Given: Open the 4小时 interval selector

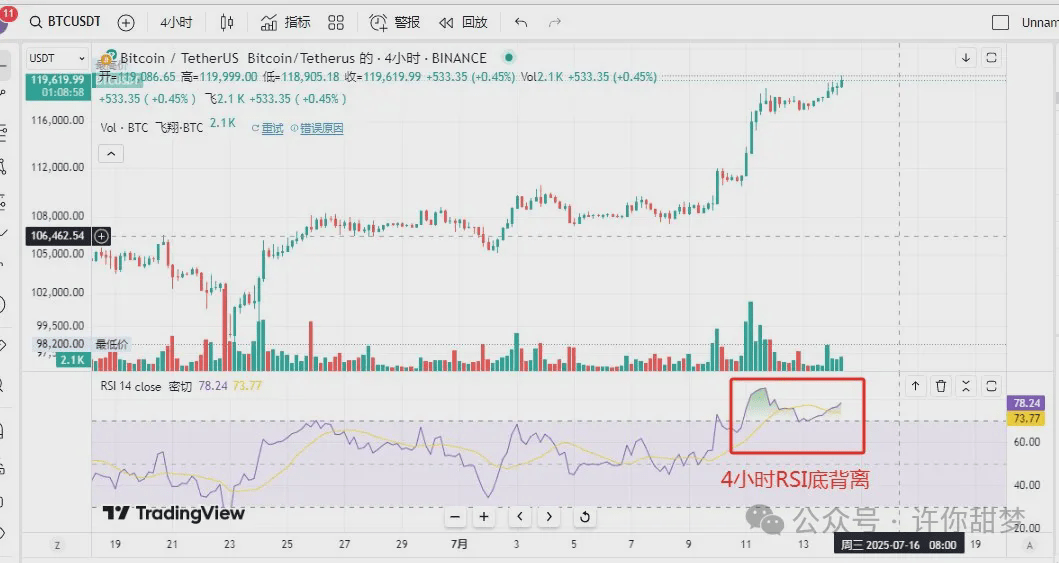Looking at the screenshot, I should click(176, 23).
